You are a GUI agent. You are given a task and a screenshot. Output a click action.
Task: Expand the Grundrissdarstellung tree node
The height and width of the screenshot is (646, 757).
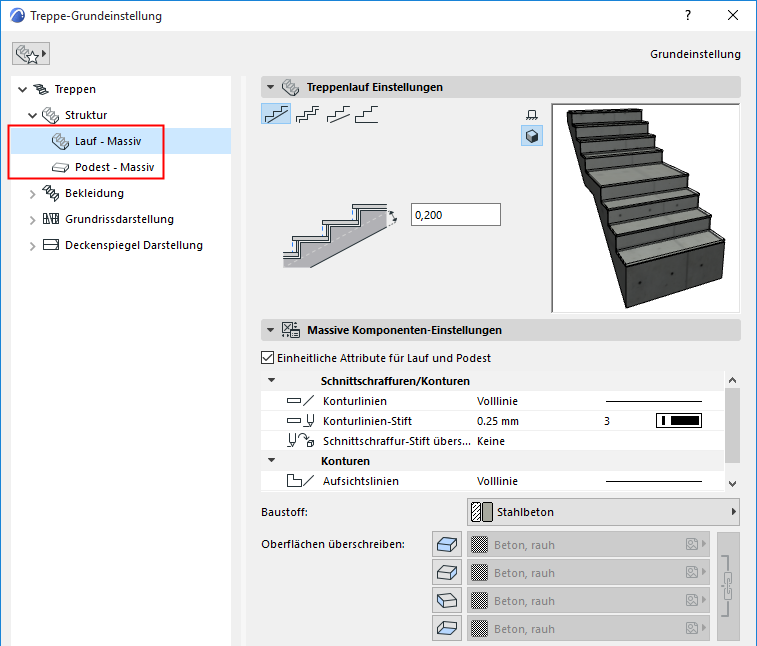tap(32, 220)
